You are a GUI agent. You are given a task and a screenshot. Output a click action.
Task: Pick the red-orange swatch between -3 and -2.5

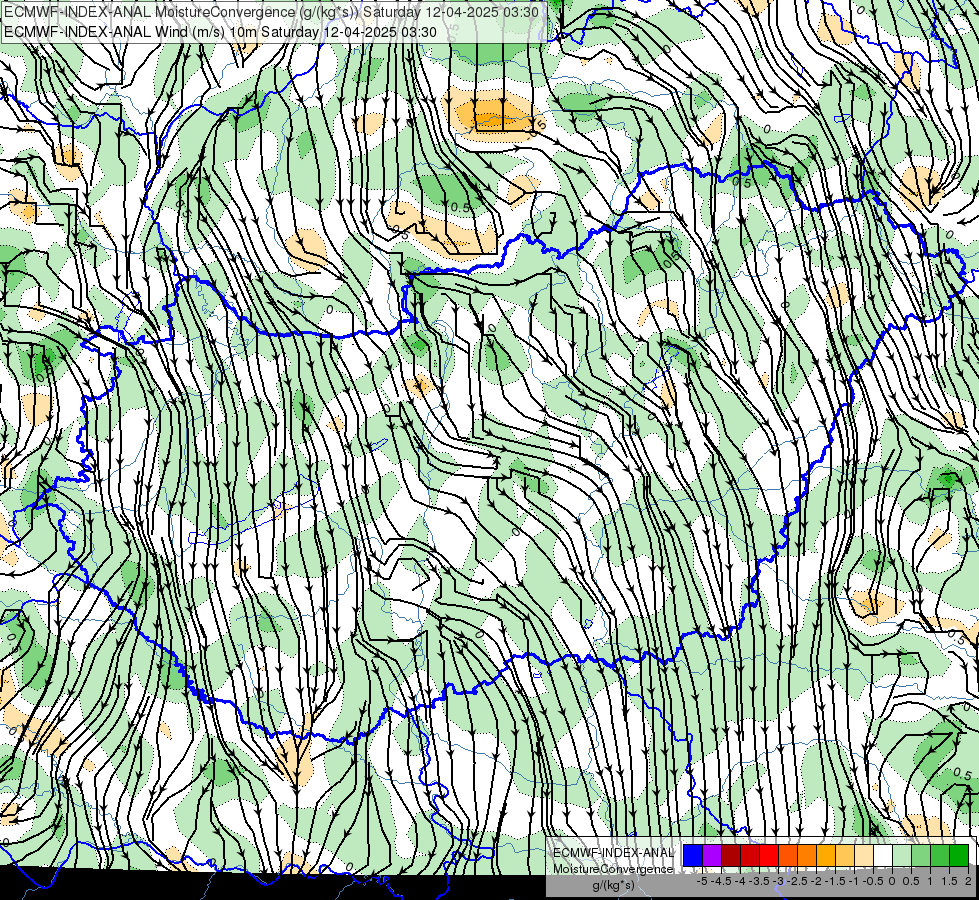point(788,855)
